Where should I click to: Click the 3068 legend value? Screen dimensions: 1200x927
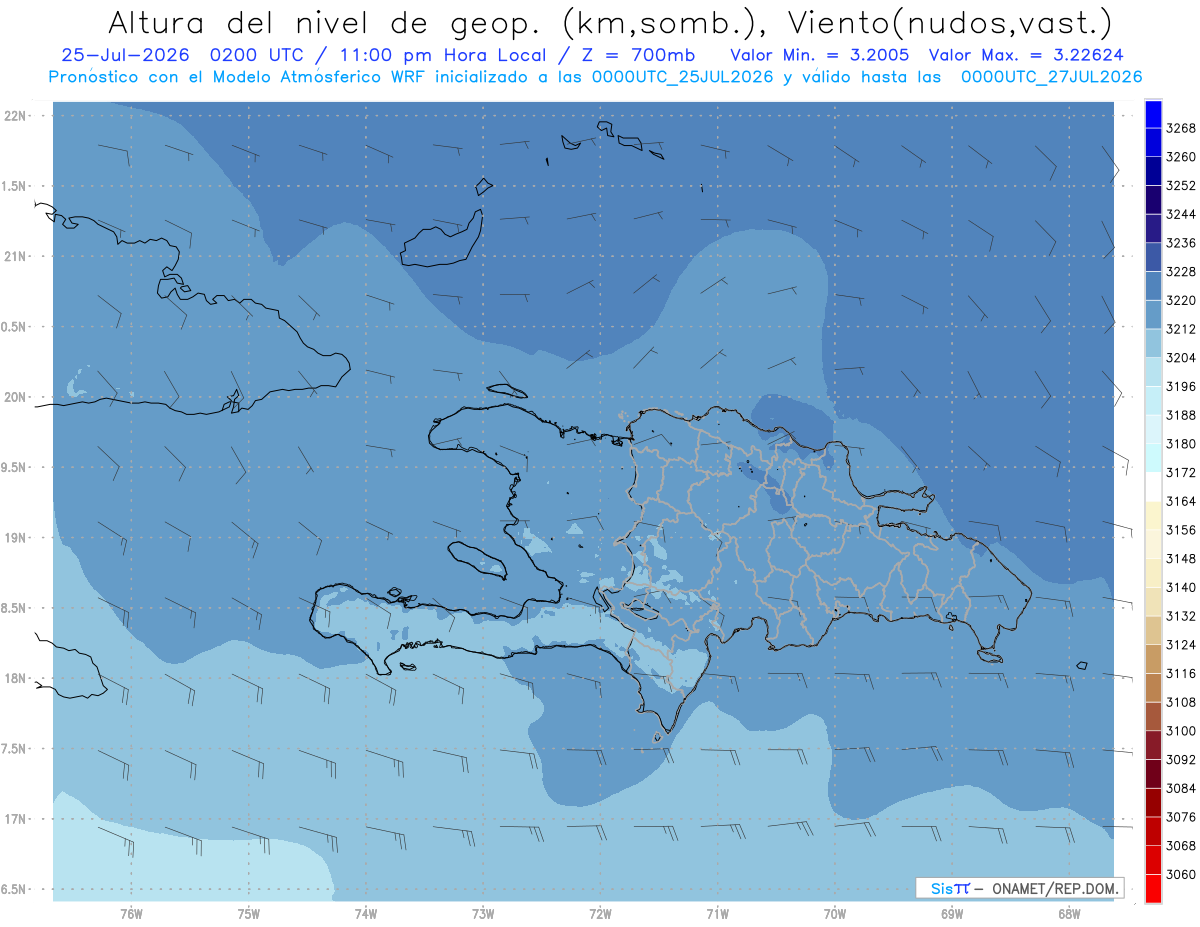[x=1181, y=845]
